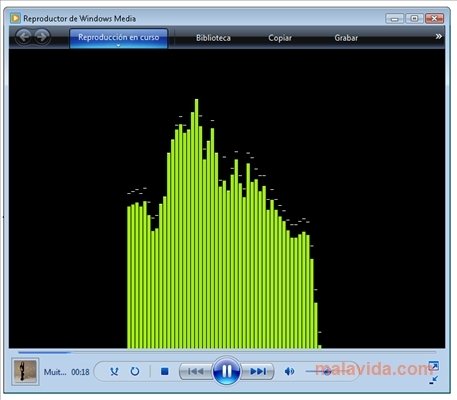The image size is (457, 400).
Task: Expand the dropdown arrow under Reproducción en curso
Action: point(118,45)
